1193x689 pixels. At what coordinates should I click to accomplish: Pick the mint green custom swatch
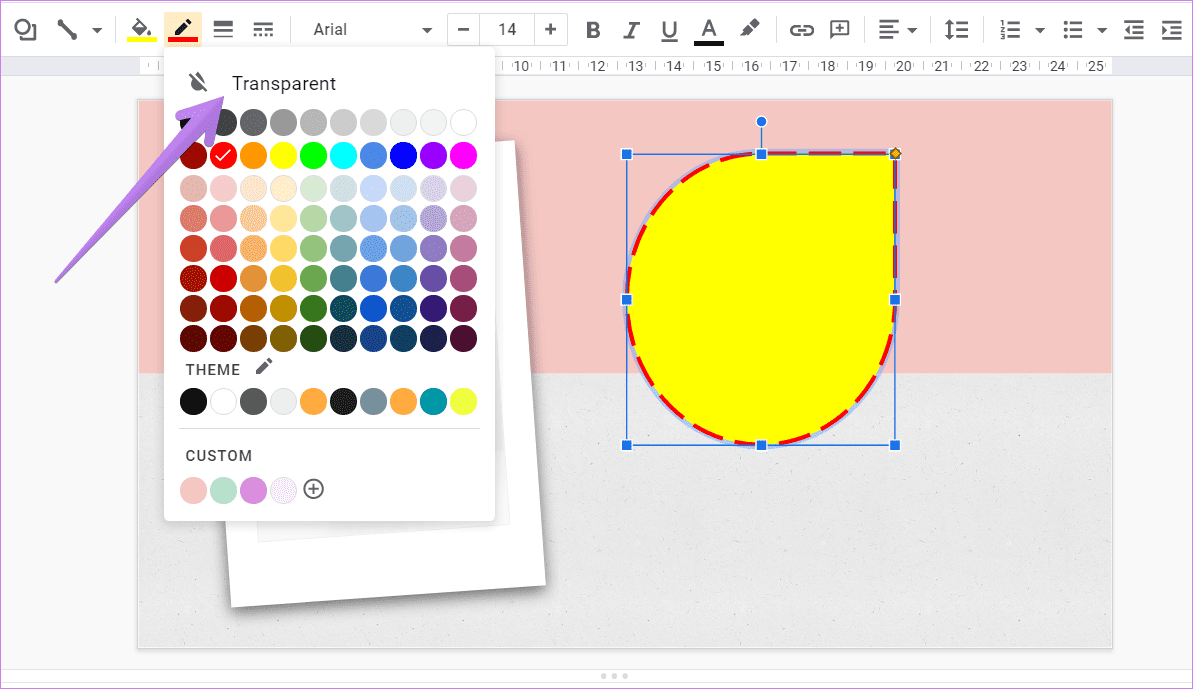(x=224, y=491)
